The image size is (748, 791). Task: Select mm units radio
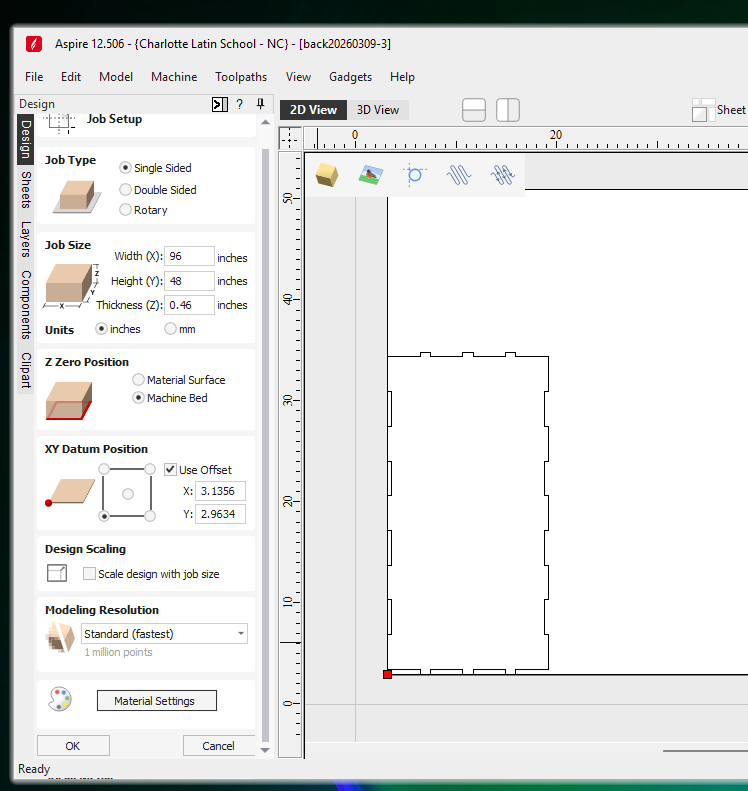170,329
